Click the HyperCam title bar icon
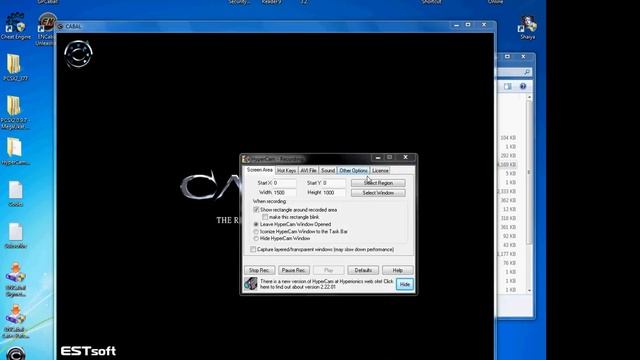Screen dimensions: 640x360 (x=246, y=158)
